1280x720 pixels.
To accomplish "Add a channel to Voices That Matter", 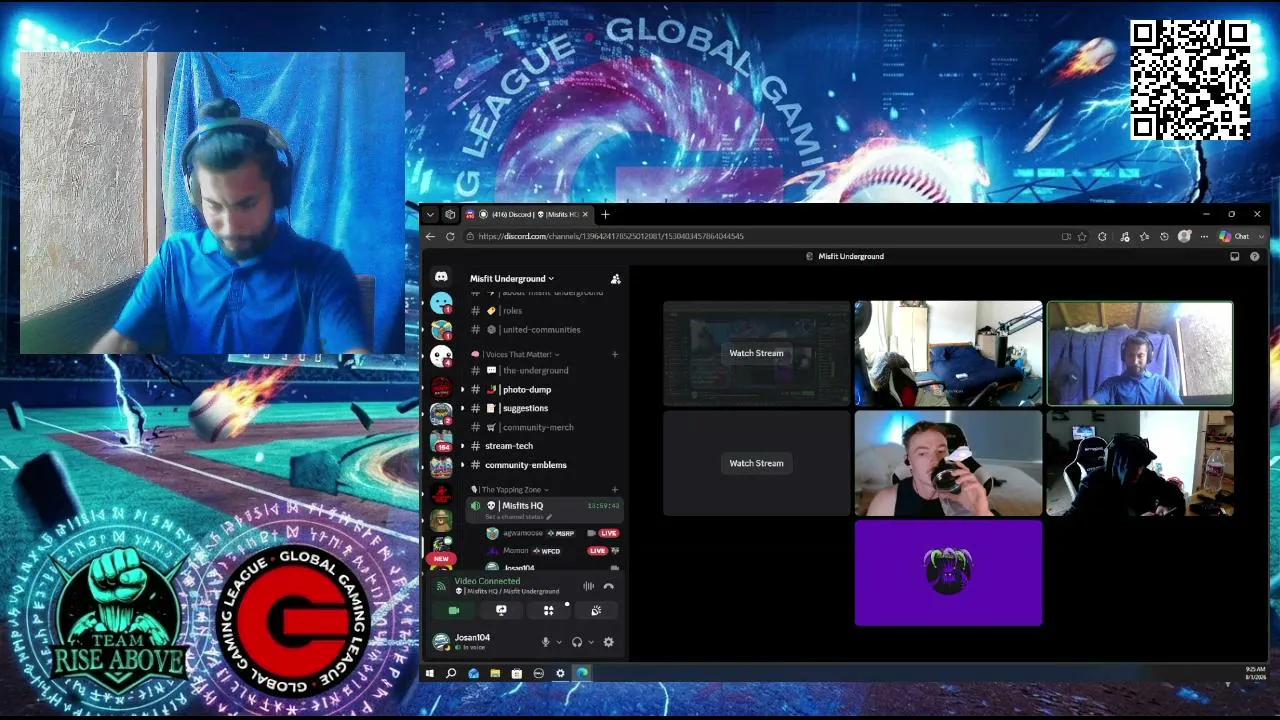I will pyautogui.click(x=615, y=354).
